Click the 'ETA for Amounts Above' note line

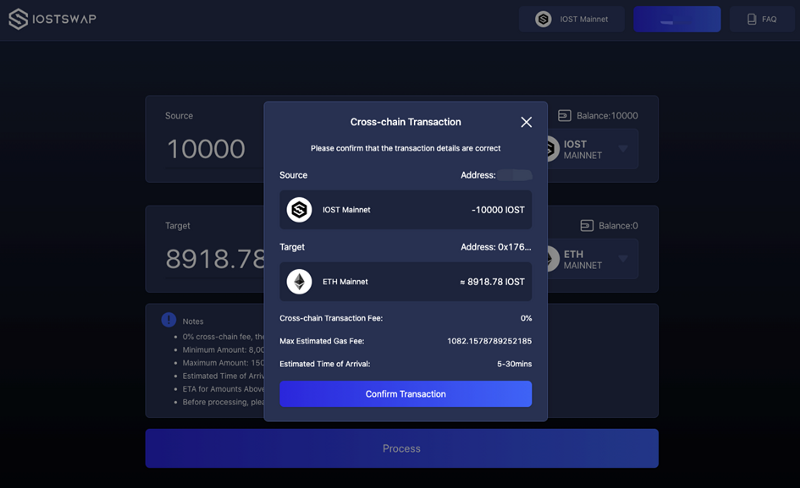pos(223,389)
